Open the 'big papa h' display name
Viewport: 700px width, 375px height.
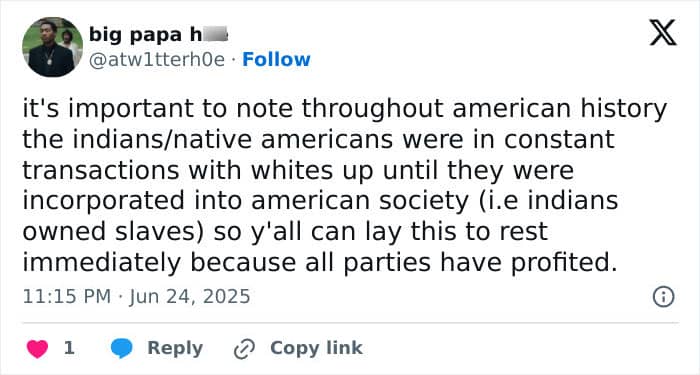pyautogui.click(x=158, y=34)
